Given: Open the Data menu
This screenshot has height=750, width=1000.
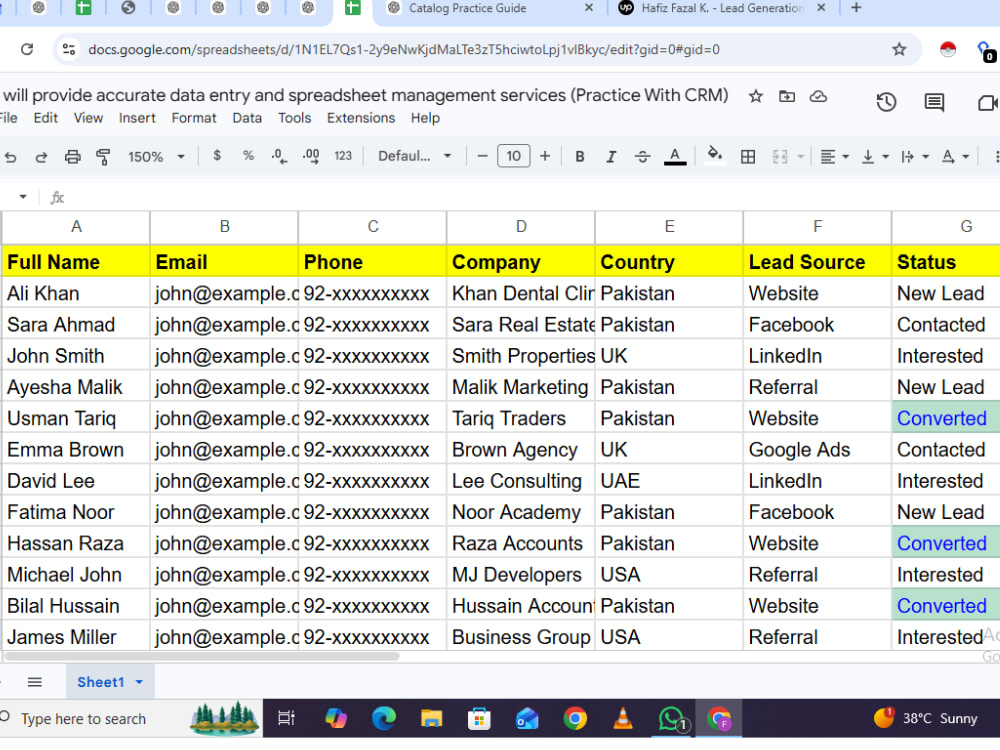Looking at the screenshot, I should [x=247, y=118].
